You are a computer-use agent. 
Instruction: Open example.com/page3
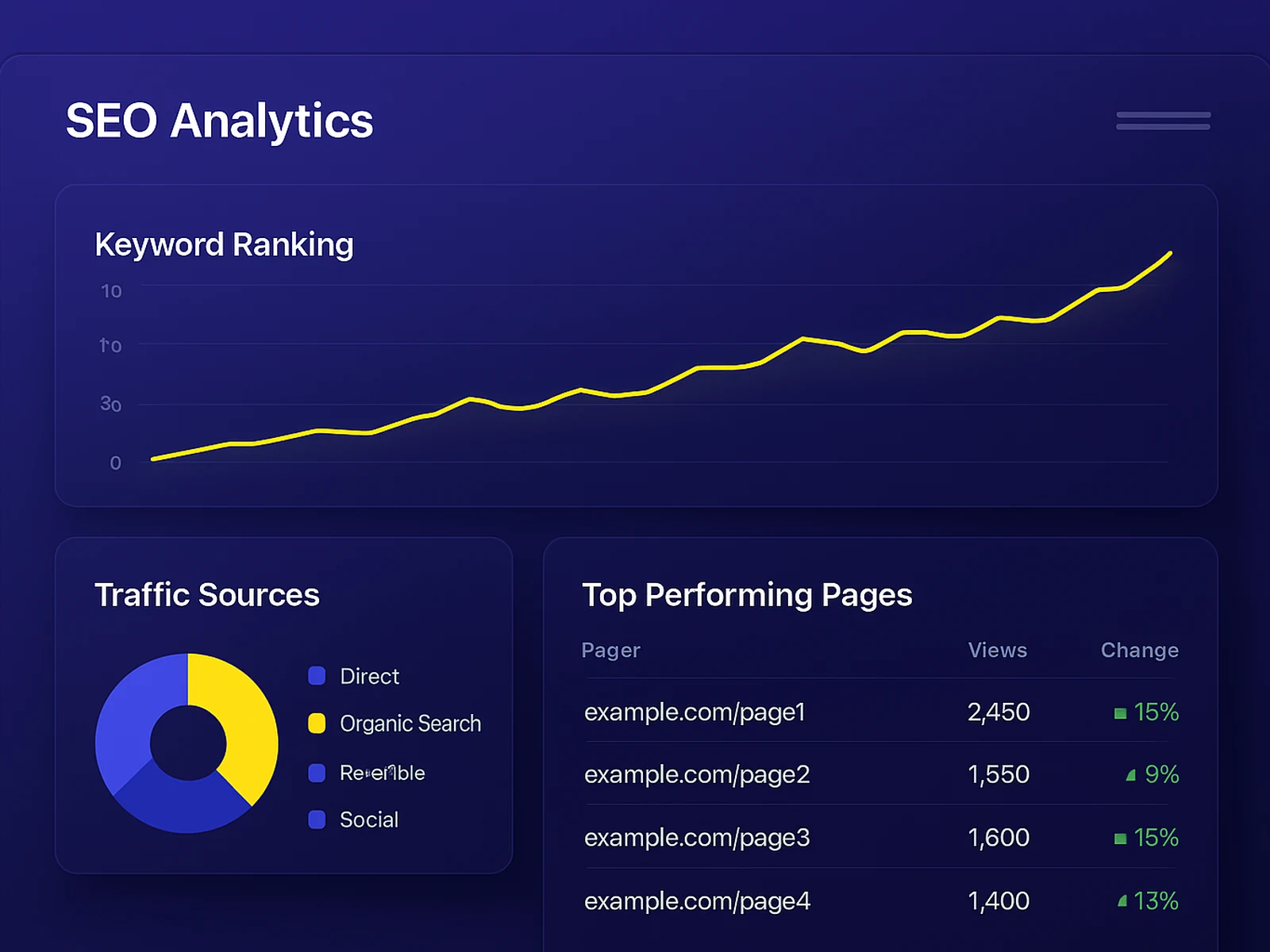pyautogui.click(x=697, y=838)
